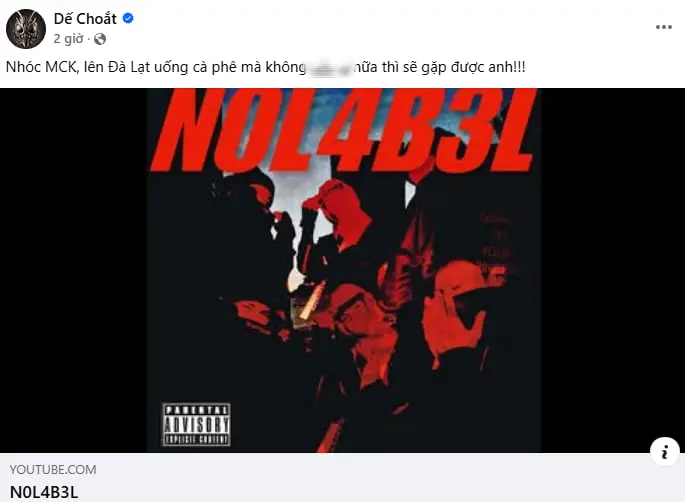Image resolution: width=685 pixels, height=502 pixels.
Task: Click the YOUTUBE.COM source label
Action: pyautogui.click(x=53, y=470)
